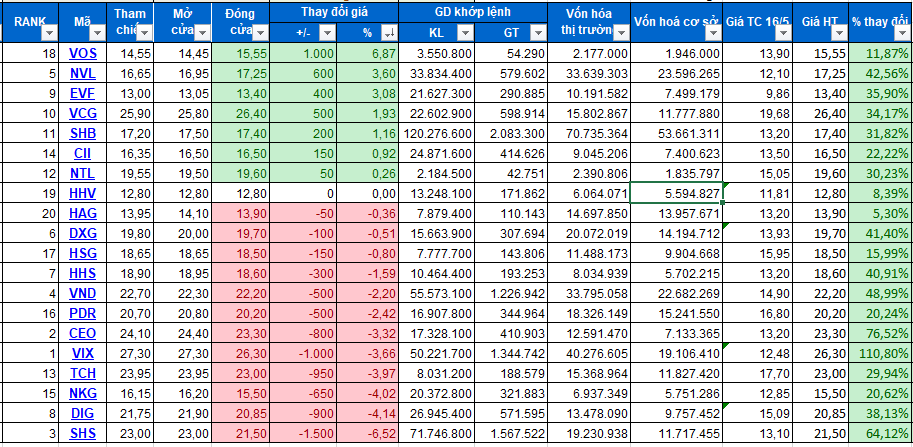Select the 110,80% cell in VIX row
Viewport: 913px width, 447px height.
(x=881, y=353)
